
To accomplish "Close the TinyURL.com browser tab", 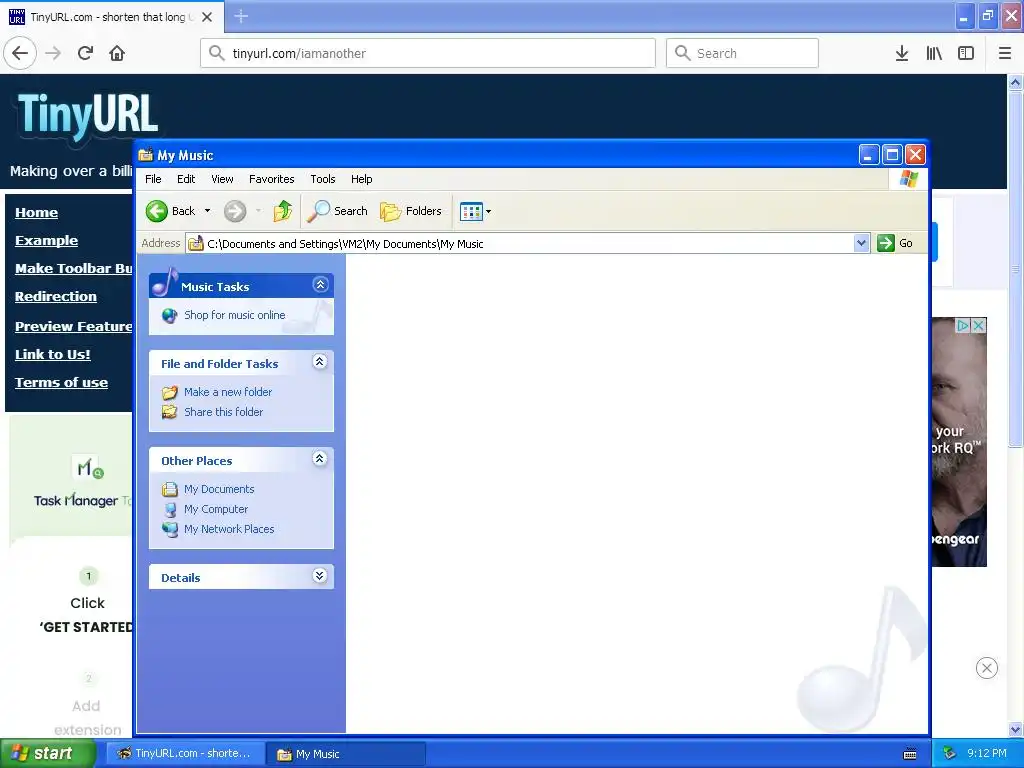I will tap(207, 17).
